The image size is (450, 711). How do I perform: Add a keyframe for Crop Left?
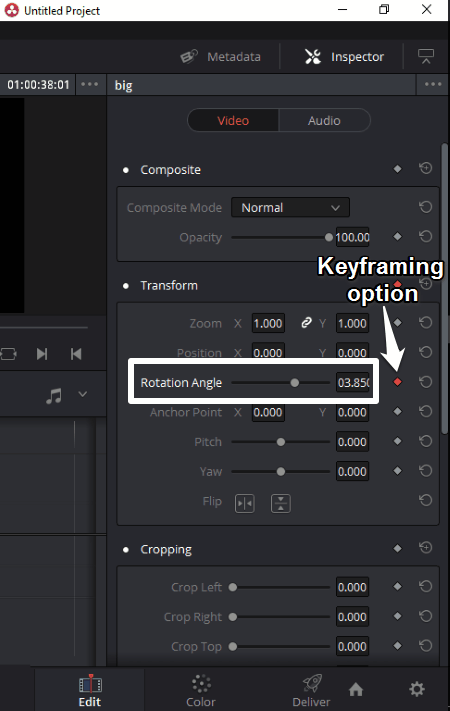tap(397, 586)
